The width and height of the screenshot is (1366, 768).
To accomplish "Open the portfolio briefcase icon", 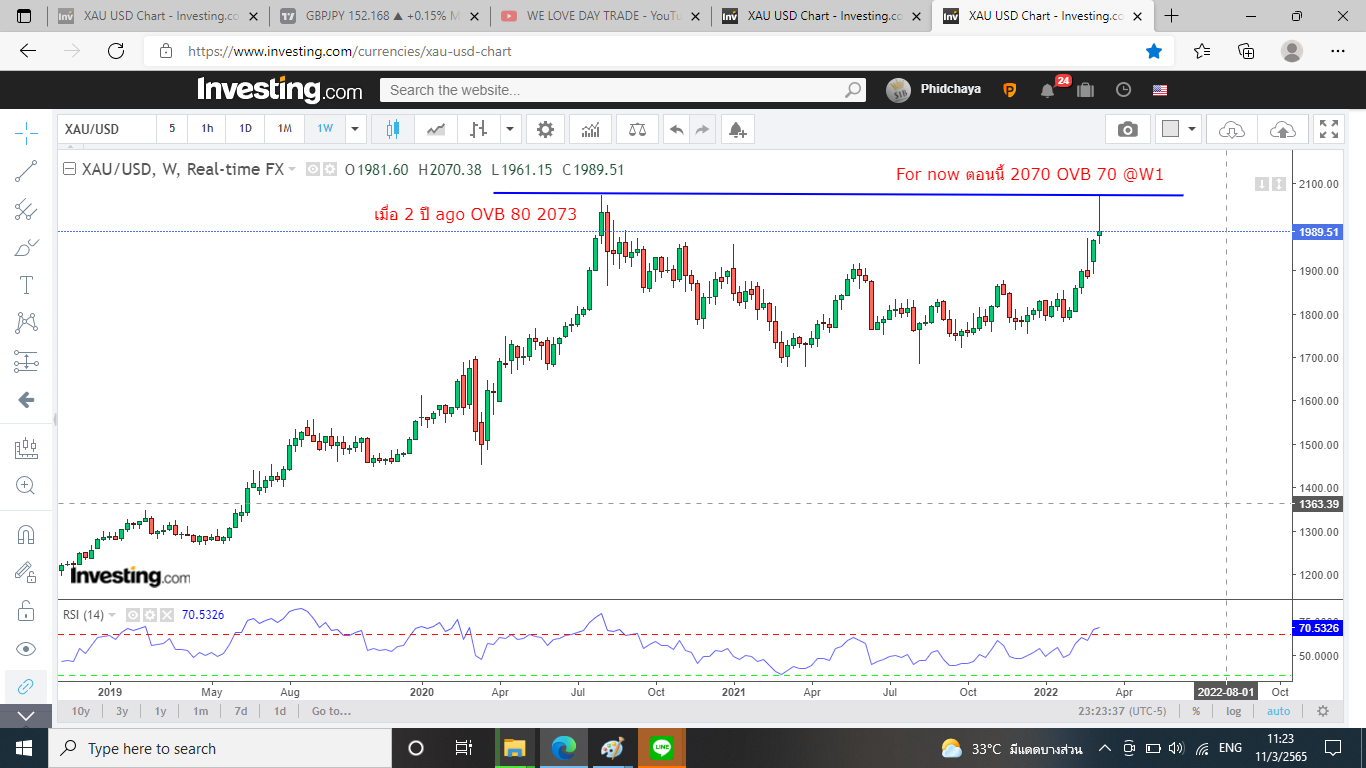I will coord(1087,89).
